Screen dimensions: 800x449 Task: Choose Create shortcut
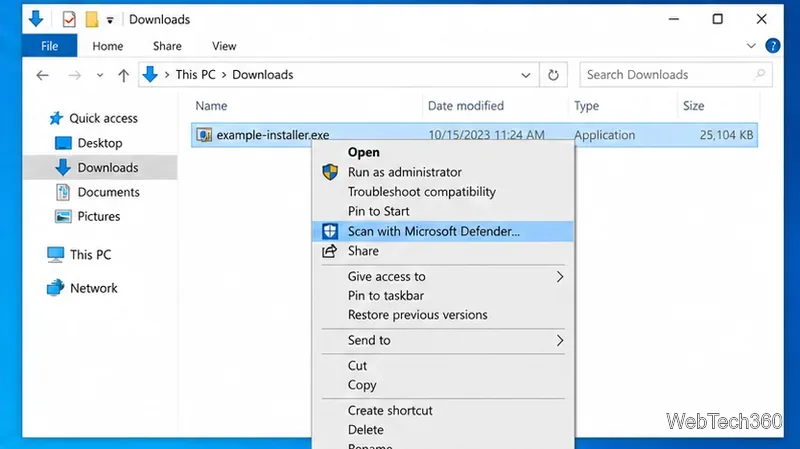[443, 410]
